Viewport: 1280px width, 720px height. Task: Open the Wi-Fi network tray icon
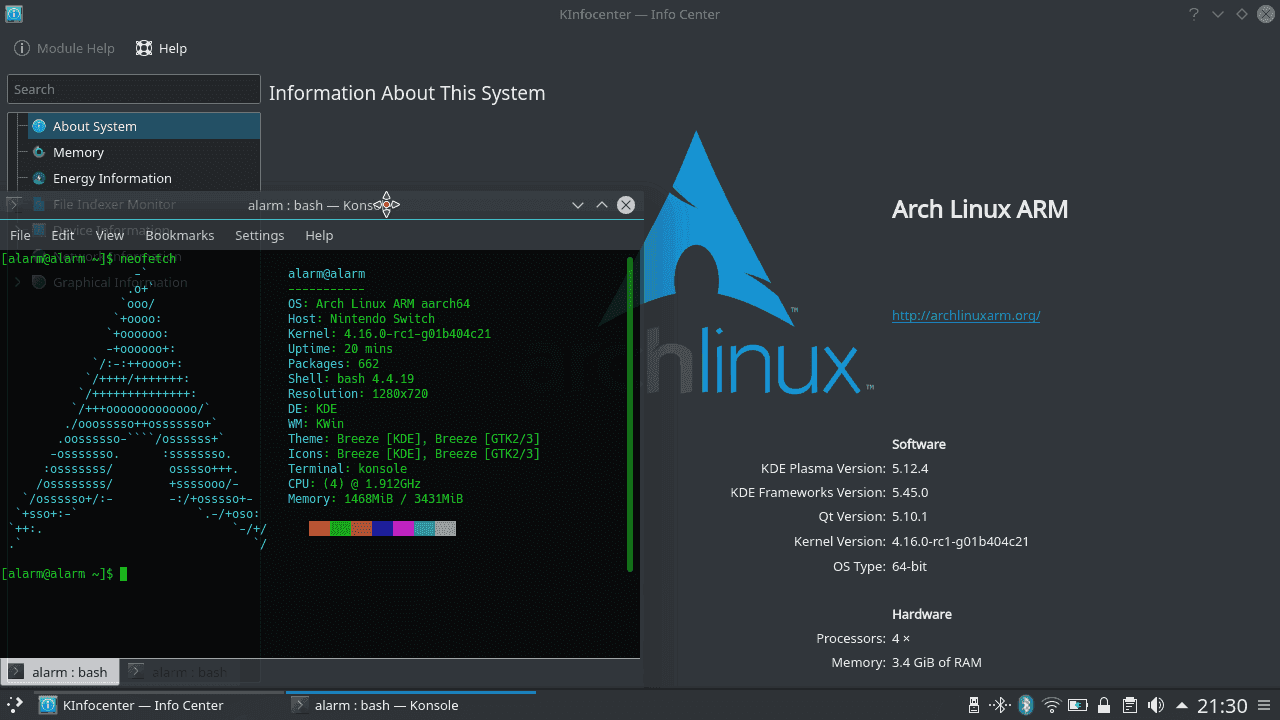[1051, 705]
